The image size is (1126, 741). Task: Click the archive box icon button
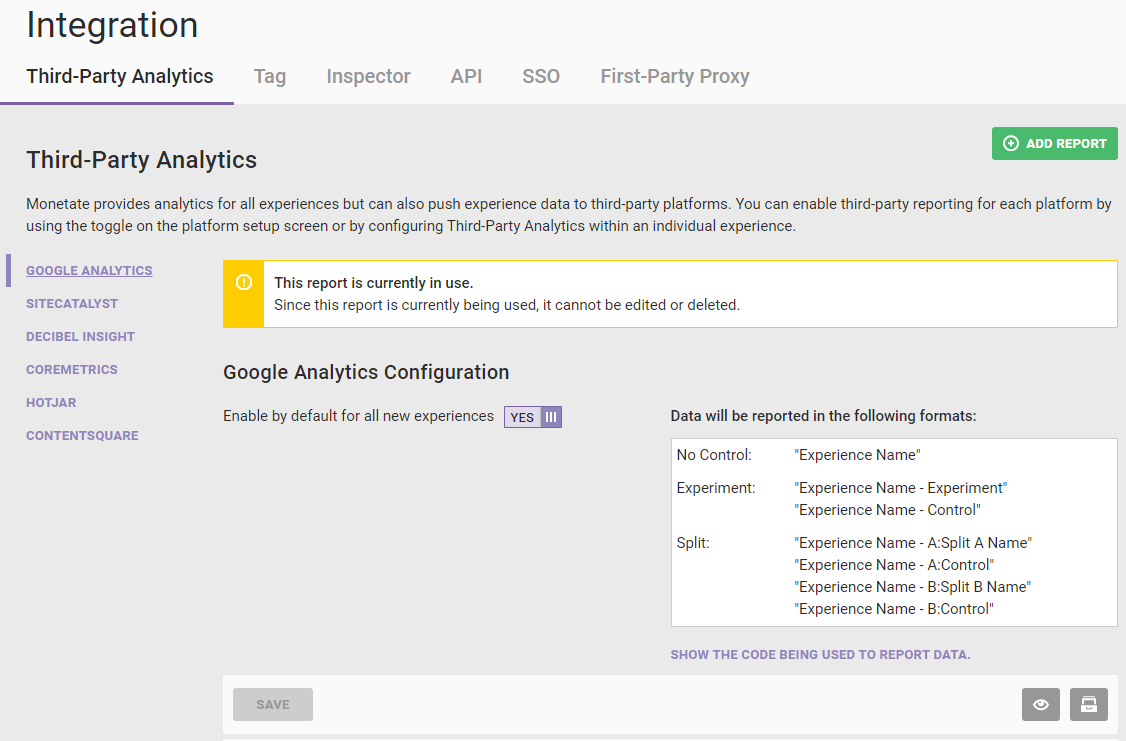[x=1089, y=704]
